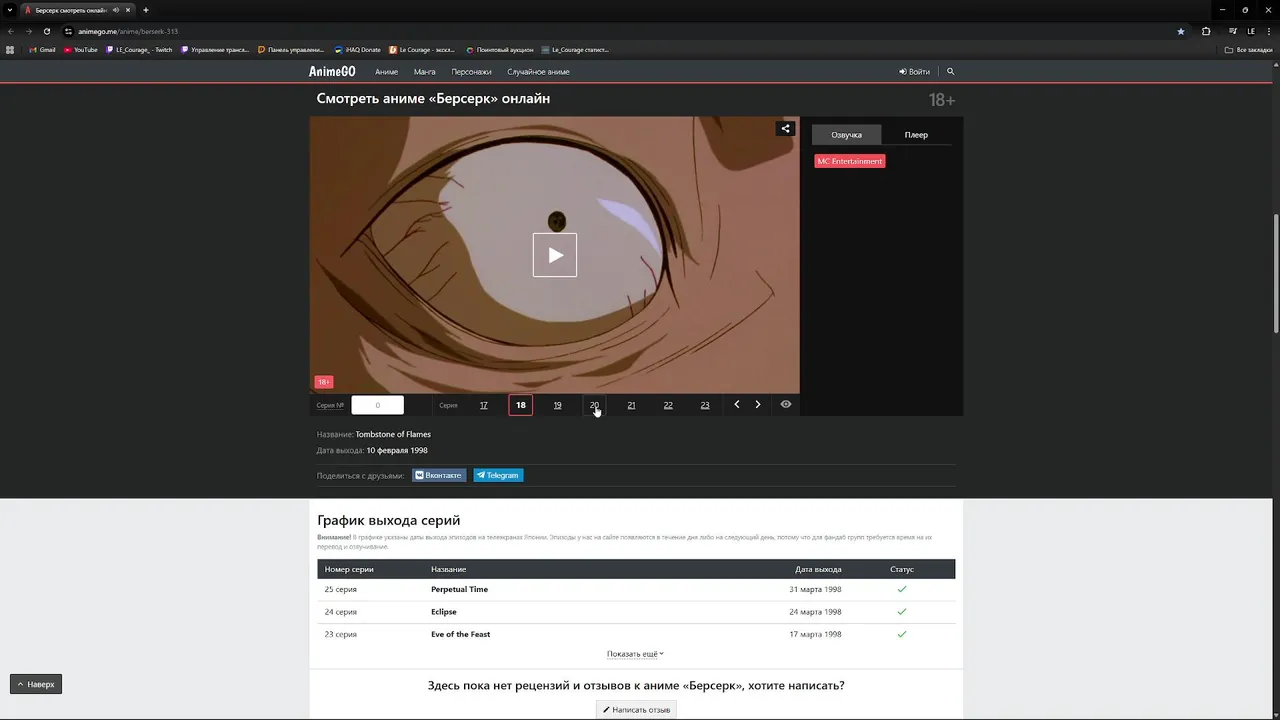Open Все закладки folder
Viewport: 1280px width, 720px height.
(x=1249, y=49)
